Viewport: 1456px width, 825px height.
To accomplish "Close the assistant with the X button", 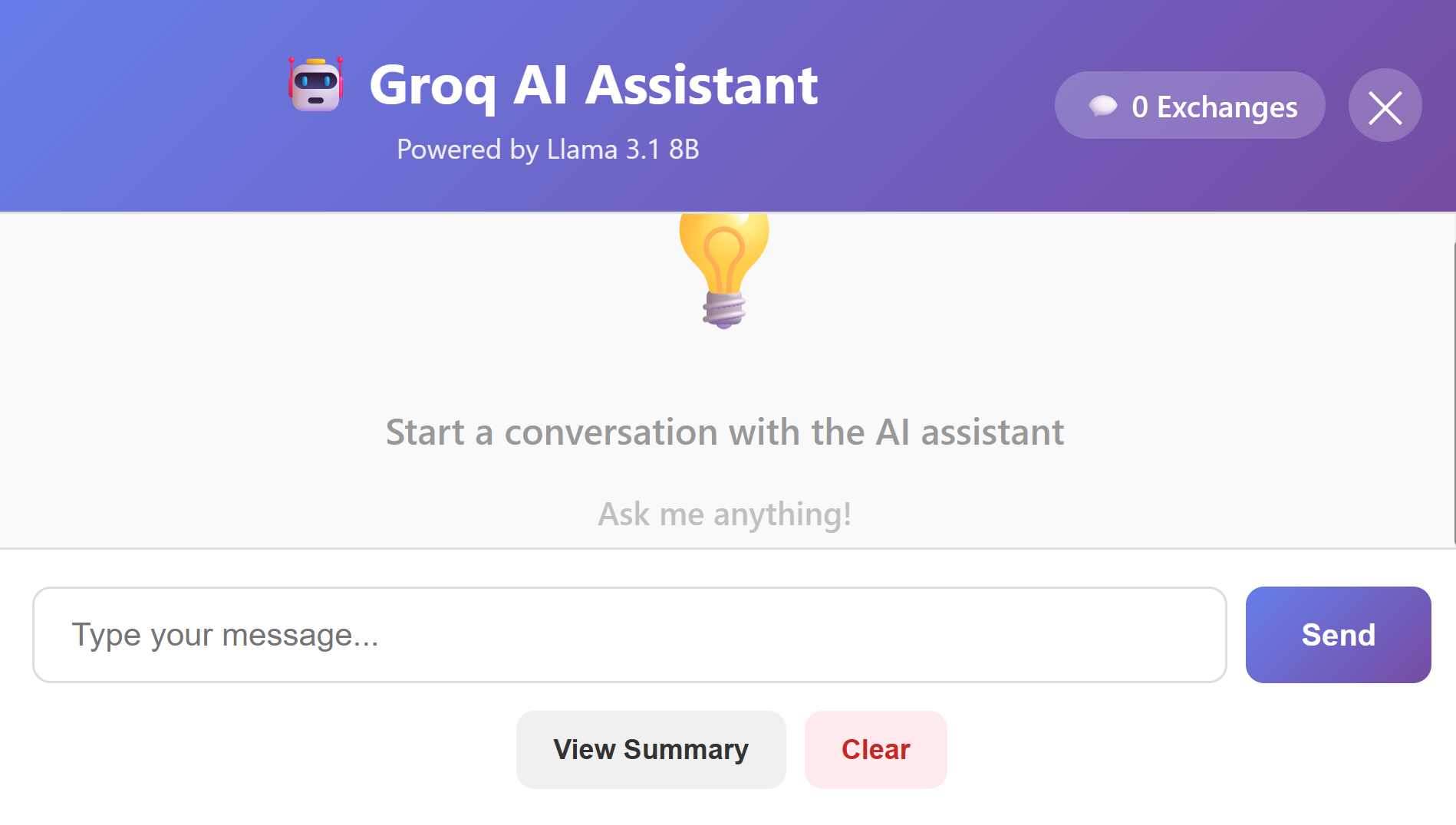I will coord(1385,106).
